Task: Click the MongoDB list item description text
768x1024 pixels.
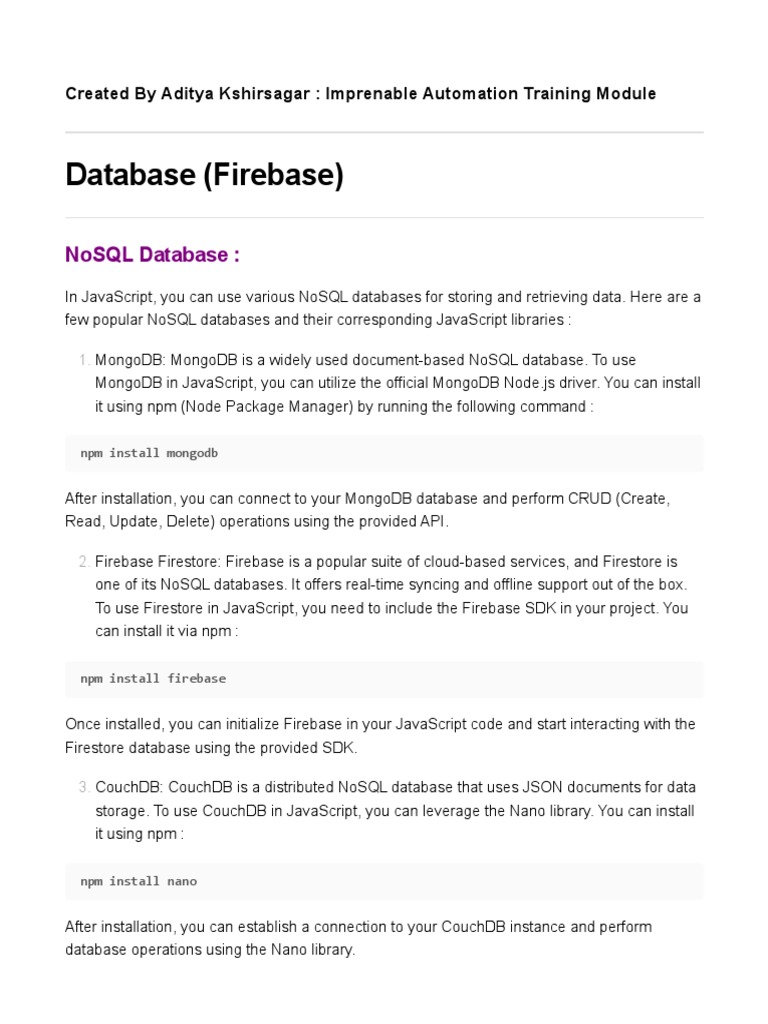Action: (x=397, y=383)
